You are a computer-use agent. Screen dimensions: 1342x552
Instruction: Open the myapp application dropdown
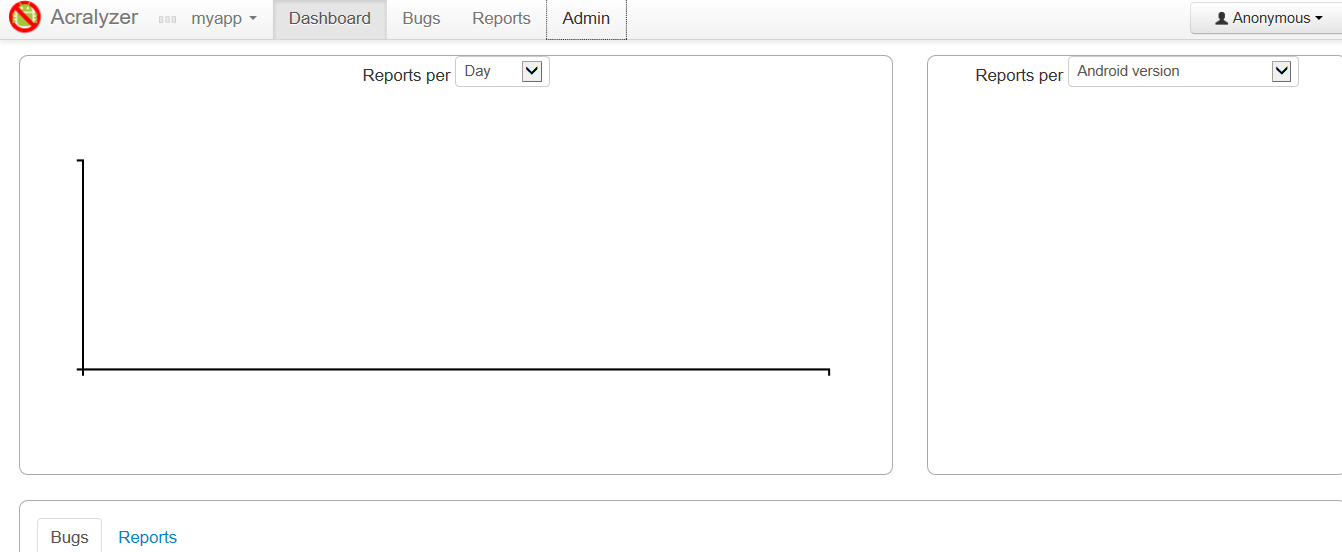(x=224, y=19)
